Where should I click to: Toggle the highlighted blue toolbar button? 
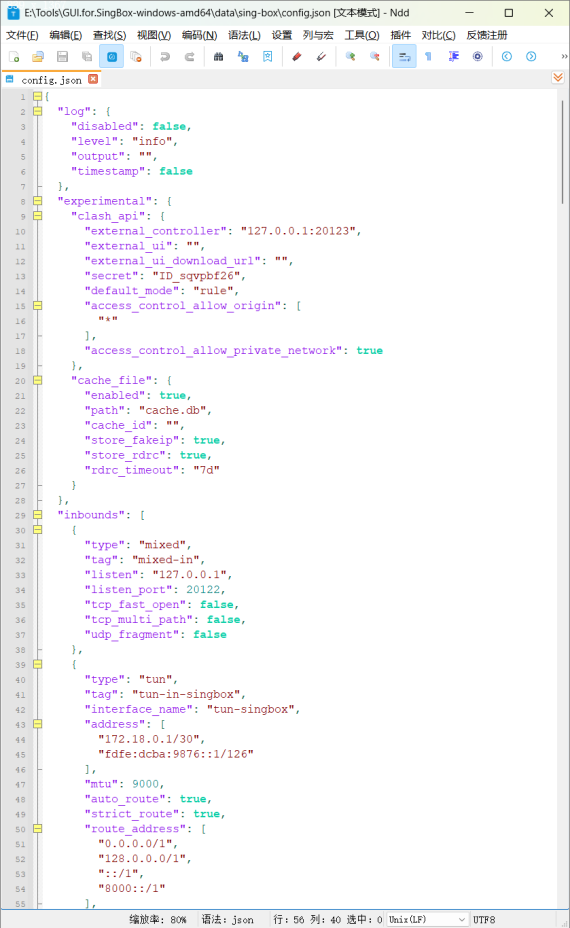pos(111,57)
